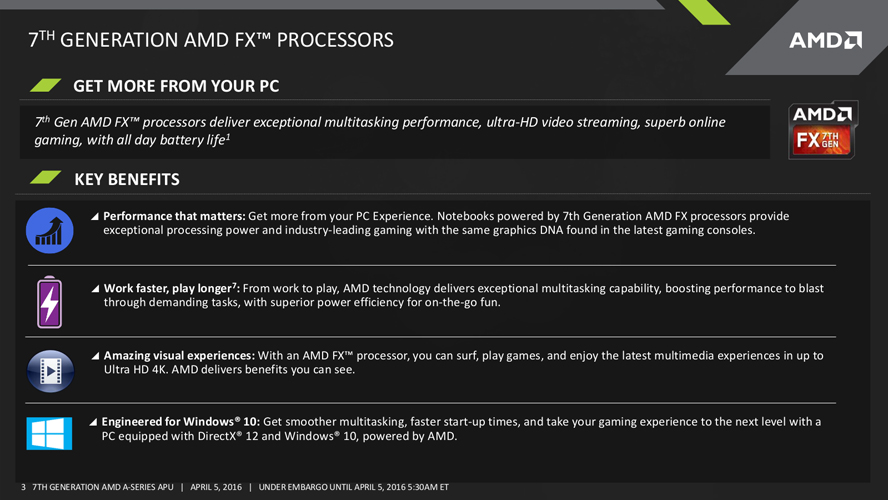
Task: Click the embargo notice text in footer
Action: coord(353,487)
